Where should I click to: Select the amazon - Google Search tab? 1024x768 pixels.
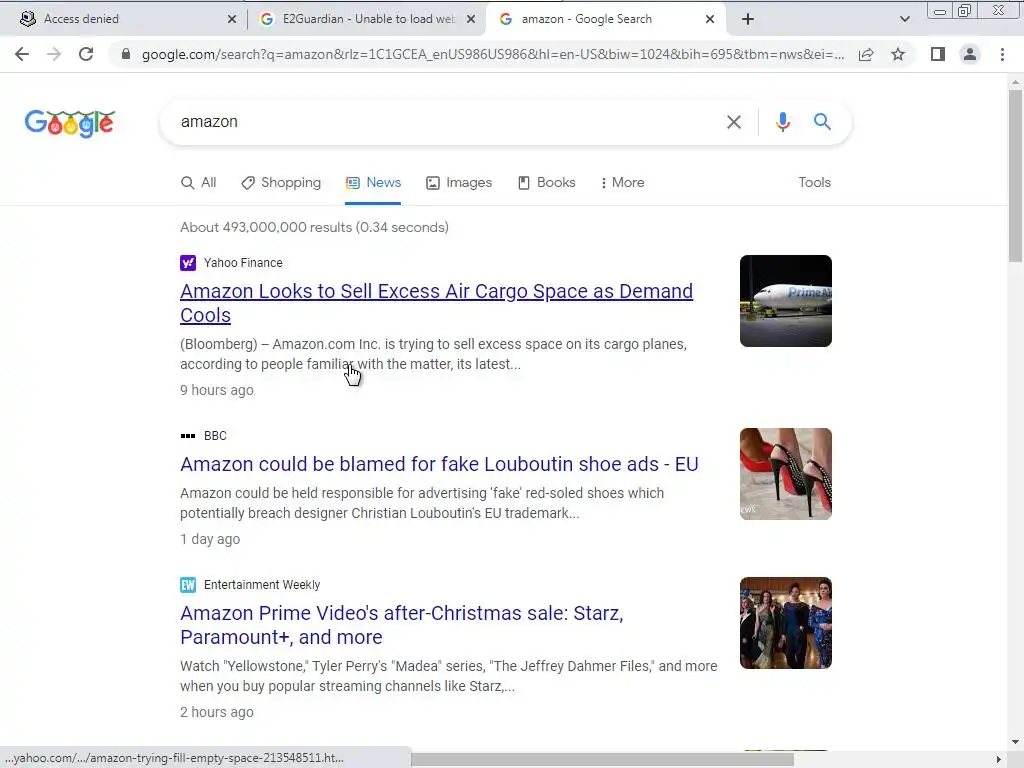[x=605, y=19]
